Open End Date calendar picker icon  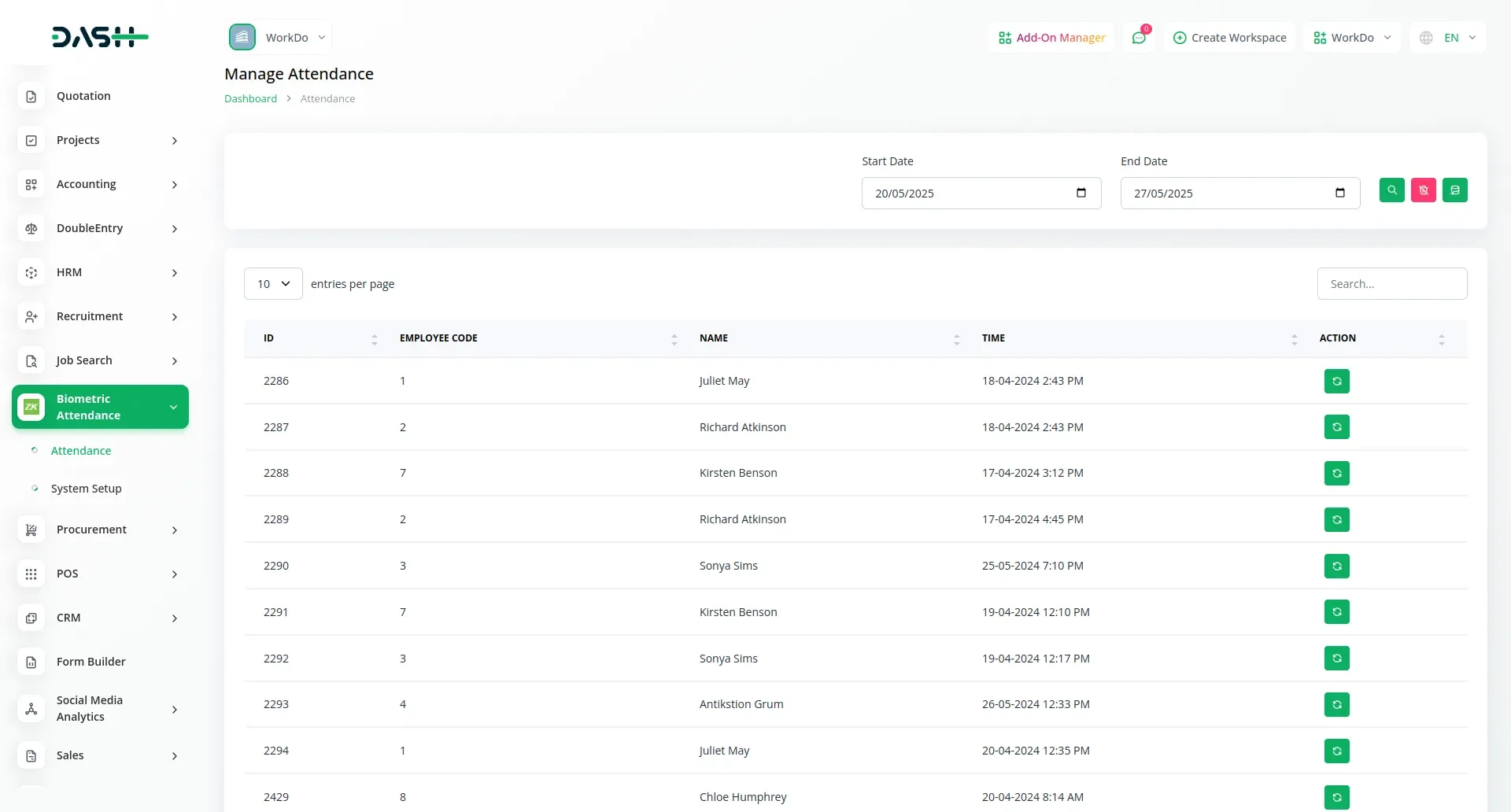1339,194
